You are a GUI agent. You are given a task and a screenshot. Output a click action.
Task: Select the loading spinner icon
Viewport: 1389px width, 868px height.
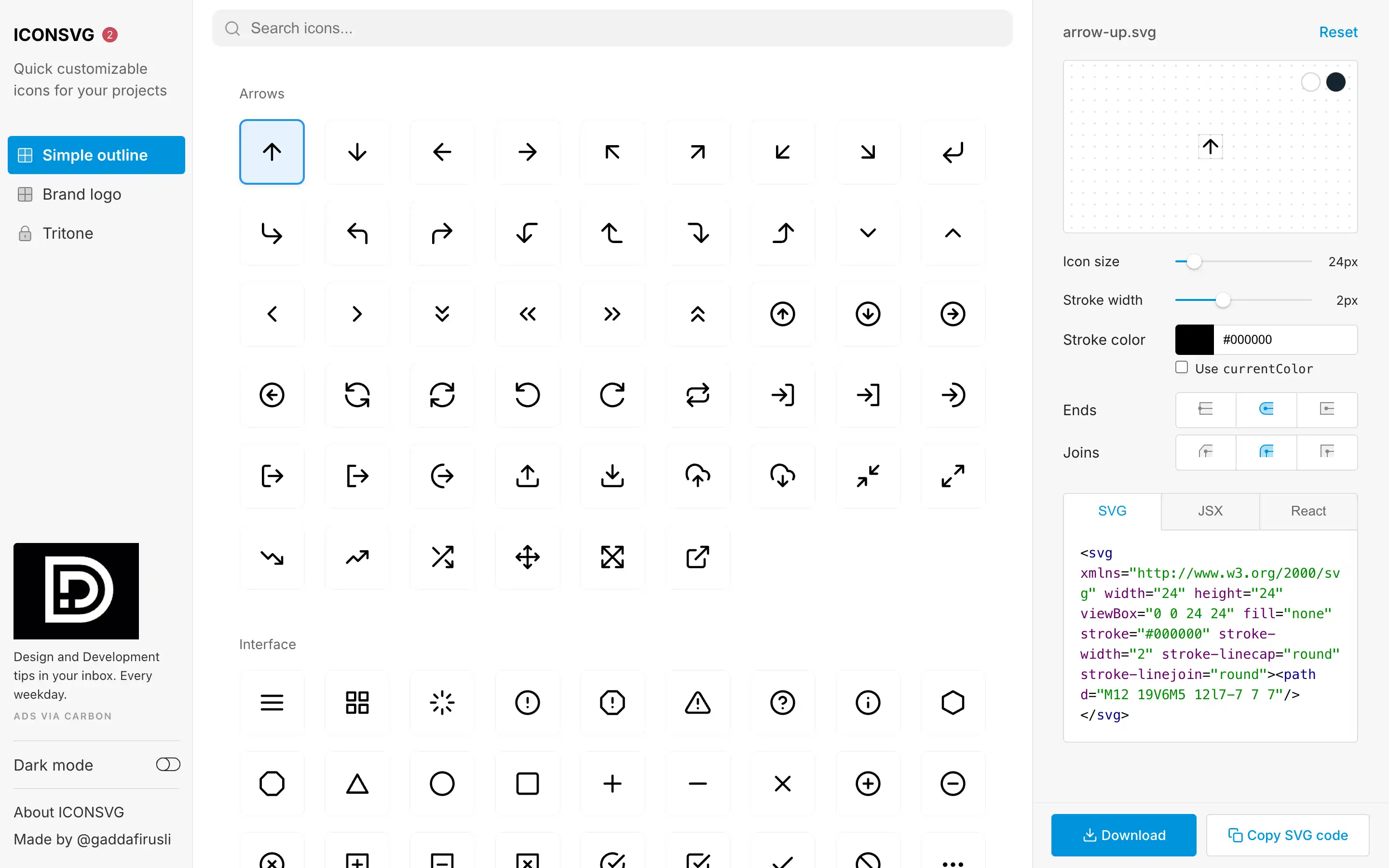coord(442,702)
